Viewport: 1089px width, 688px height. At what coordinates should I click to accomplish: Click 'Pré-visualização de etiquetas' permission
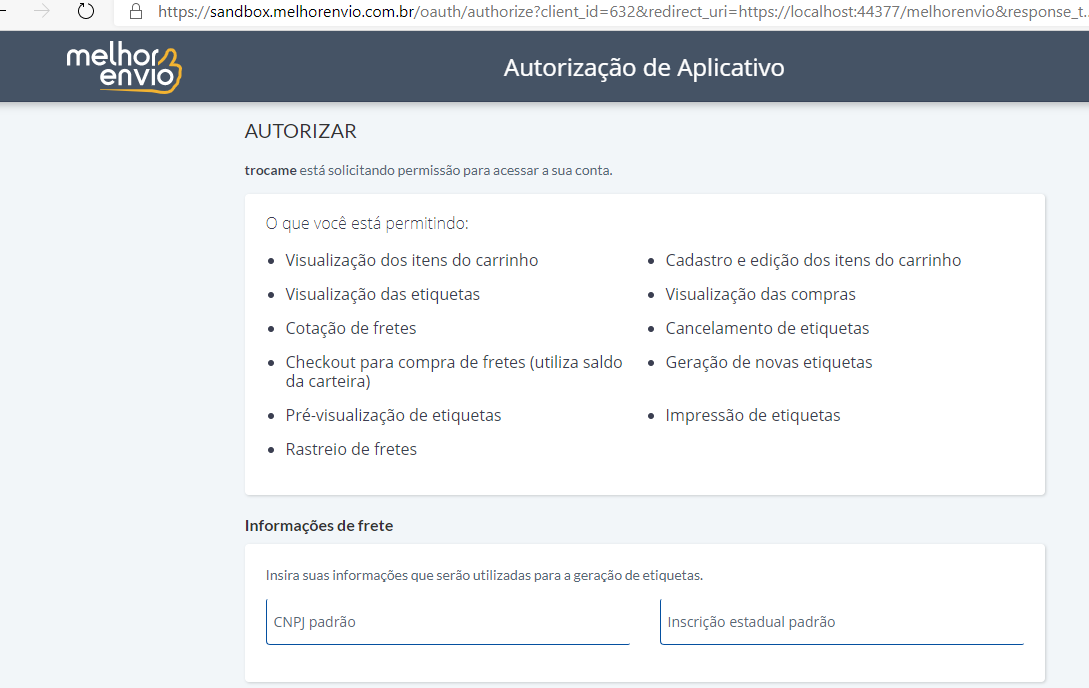[393, 415]
